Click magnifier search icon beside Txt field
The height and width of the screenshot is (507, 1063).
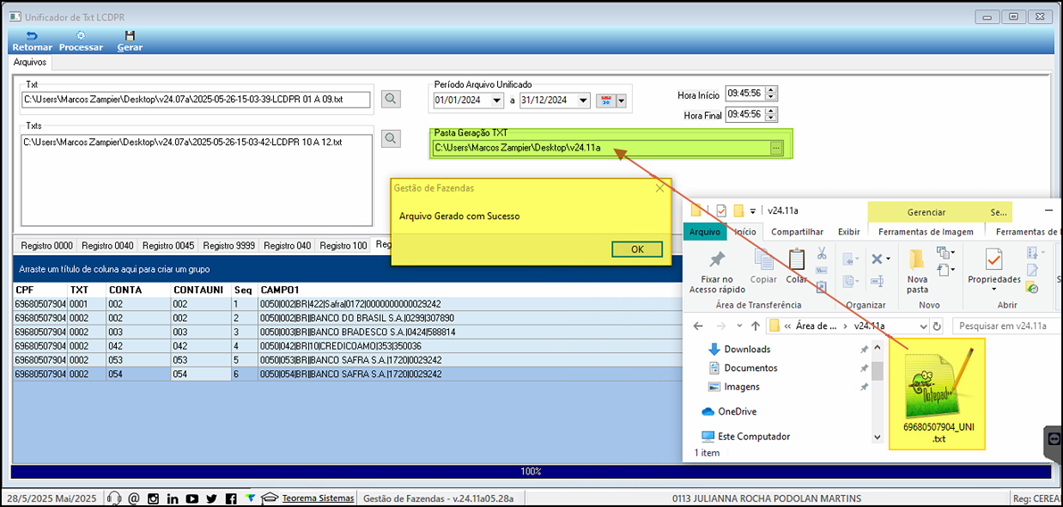point(390,99)
